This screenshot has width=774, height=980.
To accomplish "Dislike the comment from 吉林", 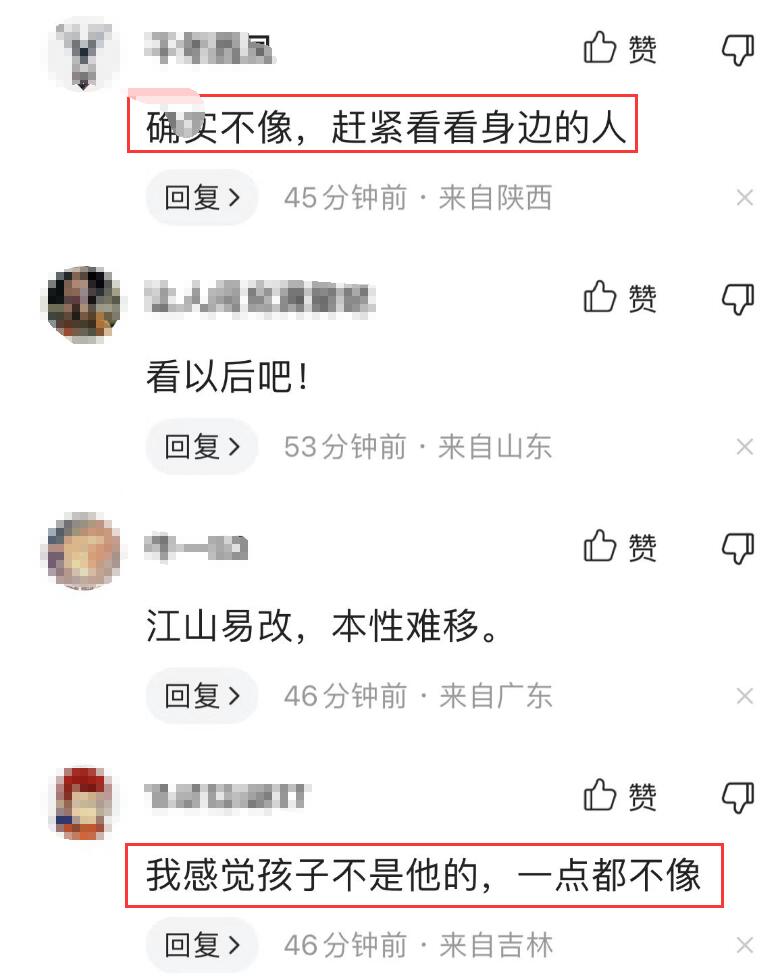I will tap(738, 797).
